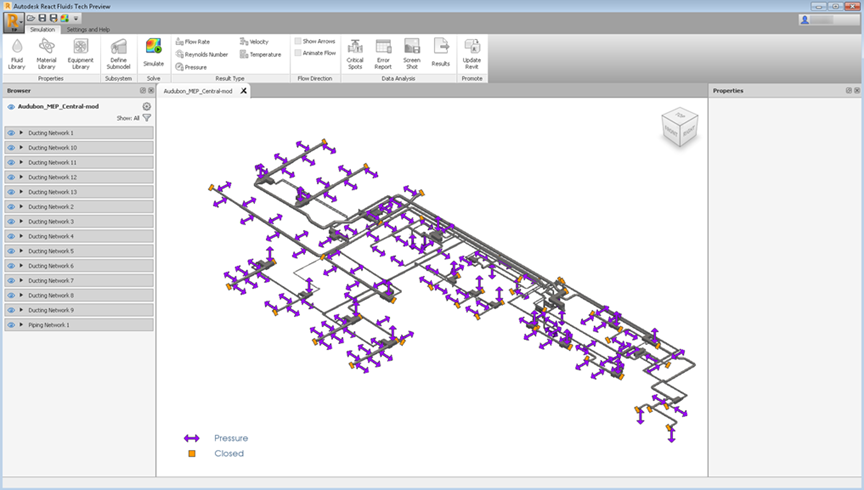864x490 pixels.
Task: Hide Ducting Network 1
Action: pyautogui.click(x=11, y=133)
